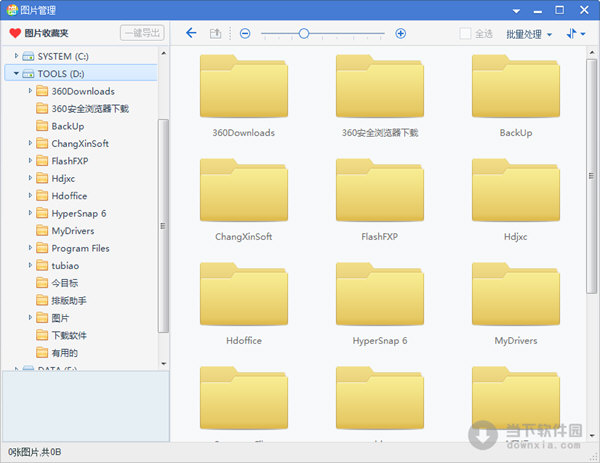Open the BackUp folder thumbnail
This screenshot has width=600, height=463.
(x=516, y=86)
